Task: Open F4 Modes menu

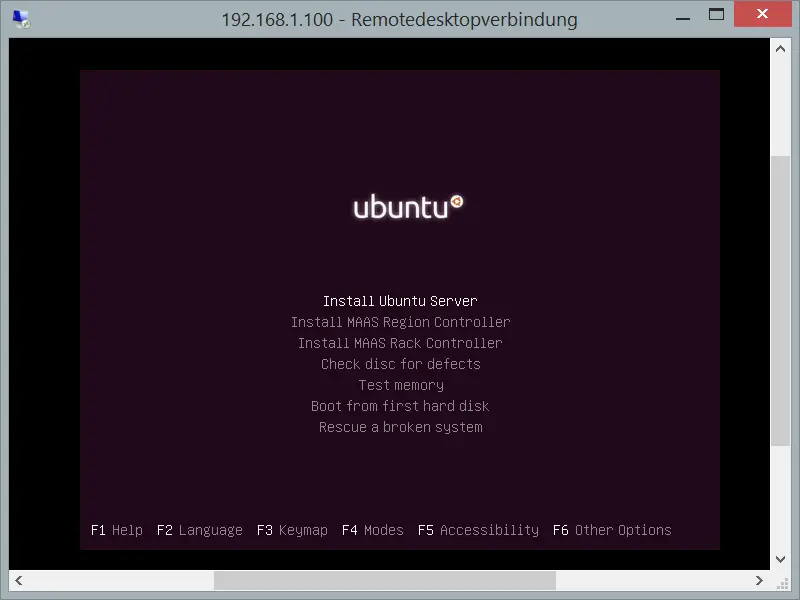Action: (372, 530)
